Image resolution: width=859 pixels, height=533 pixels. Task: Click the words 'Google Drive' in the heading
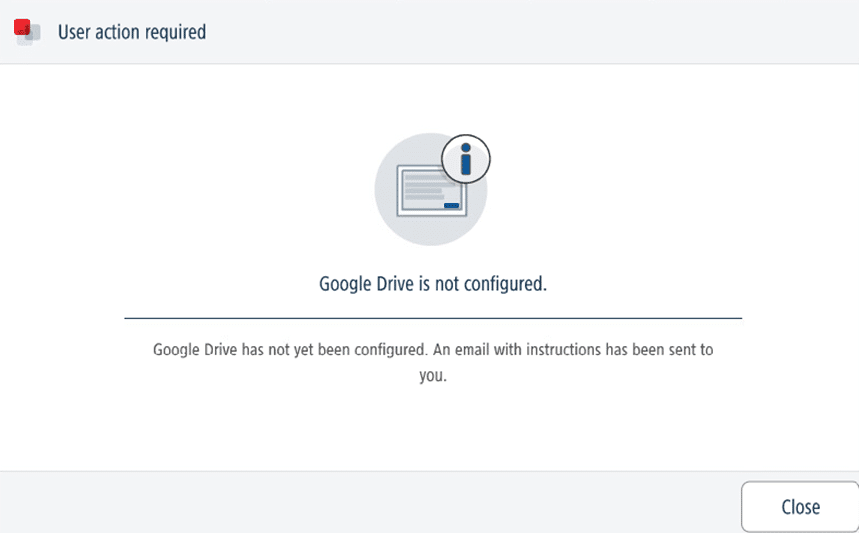tap(366, 284)
